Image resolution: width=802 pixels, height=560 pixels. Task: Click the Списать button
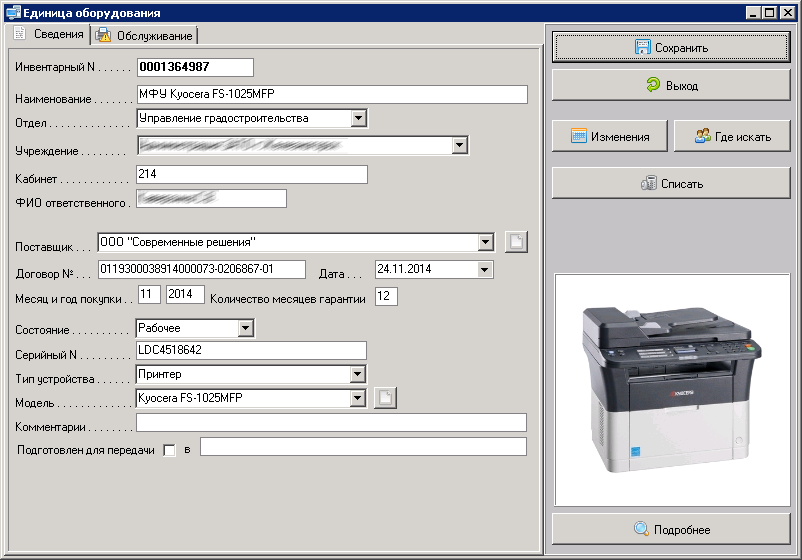[671, 183]
